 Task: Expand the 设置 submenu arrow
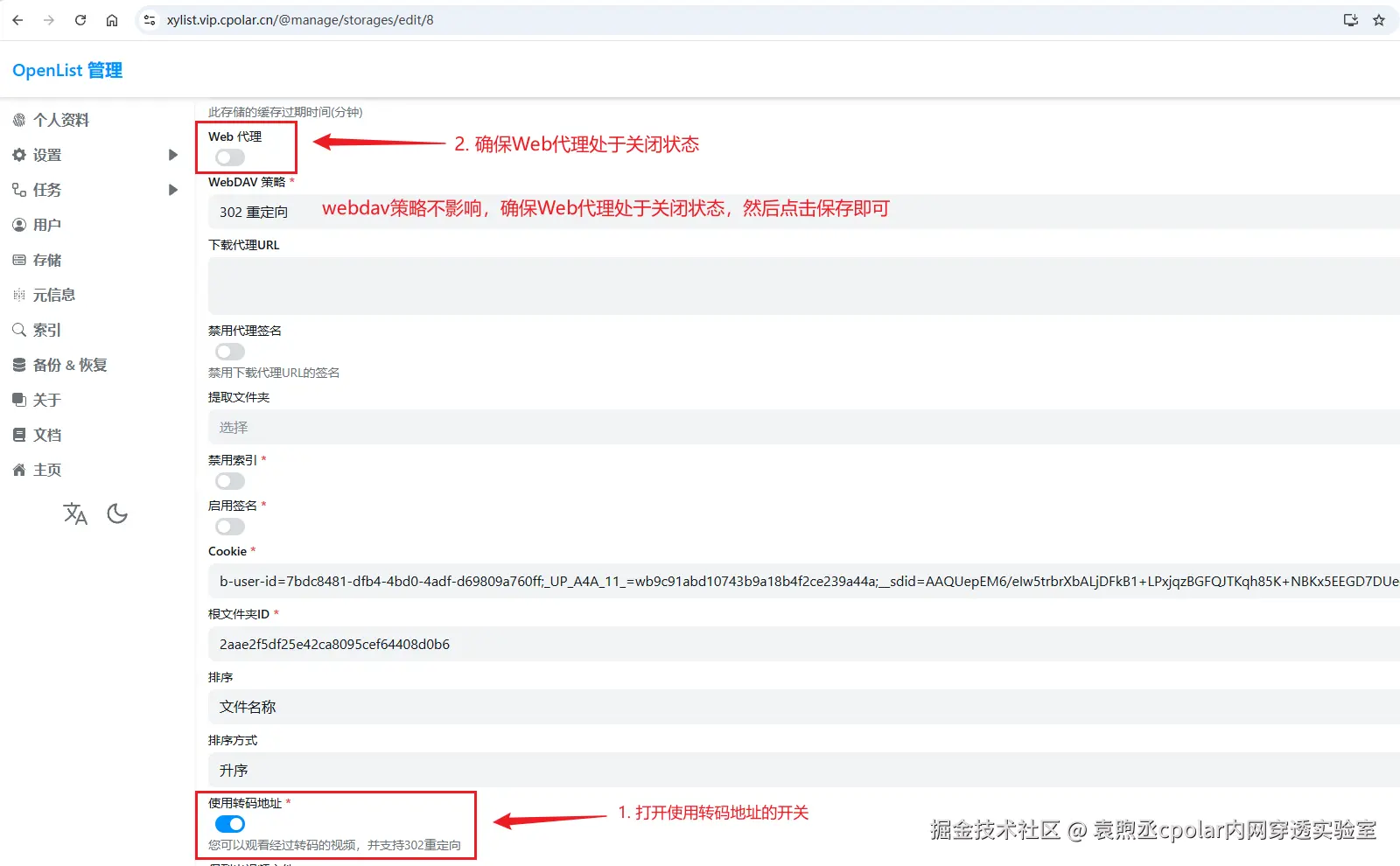coord(173,155)
